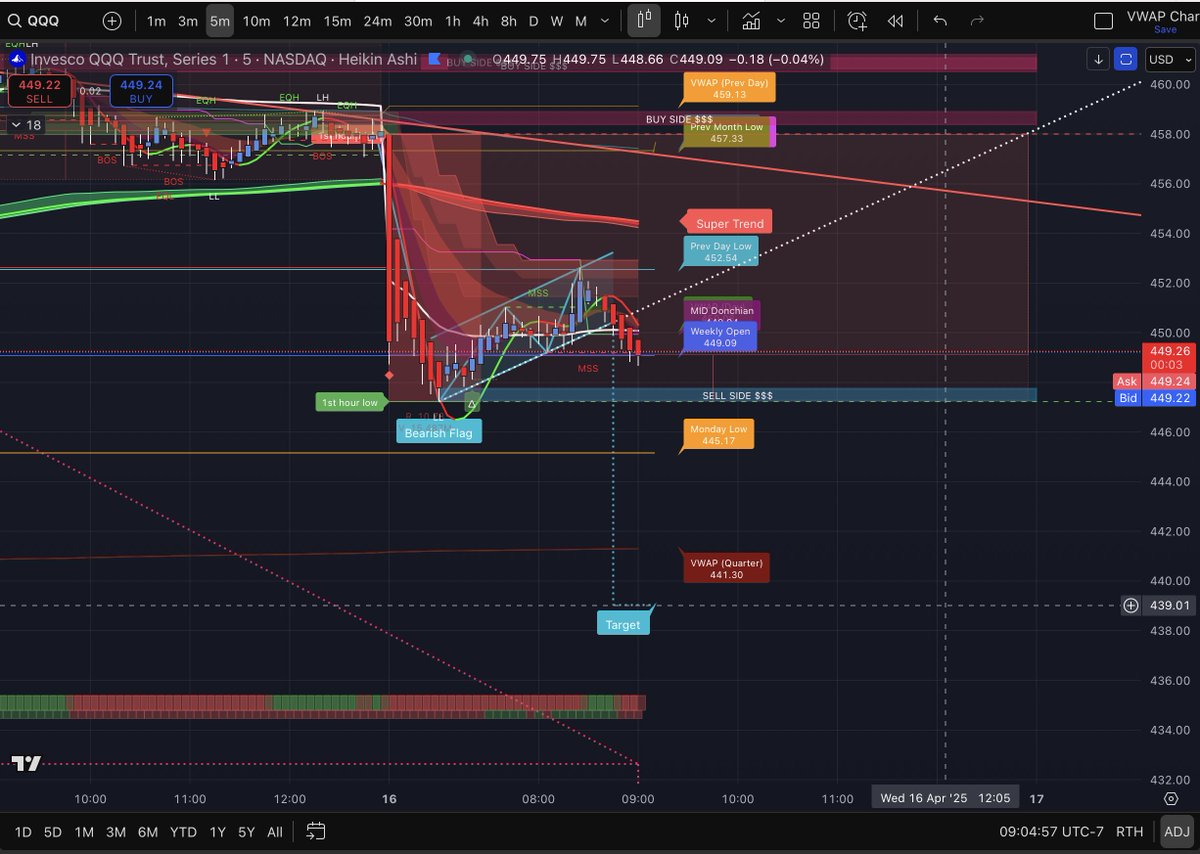Select the 4h timeframe

481,21
